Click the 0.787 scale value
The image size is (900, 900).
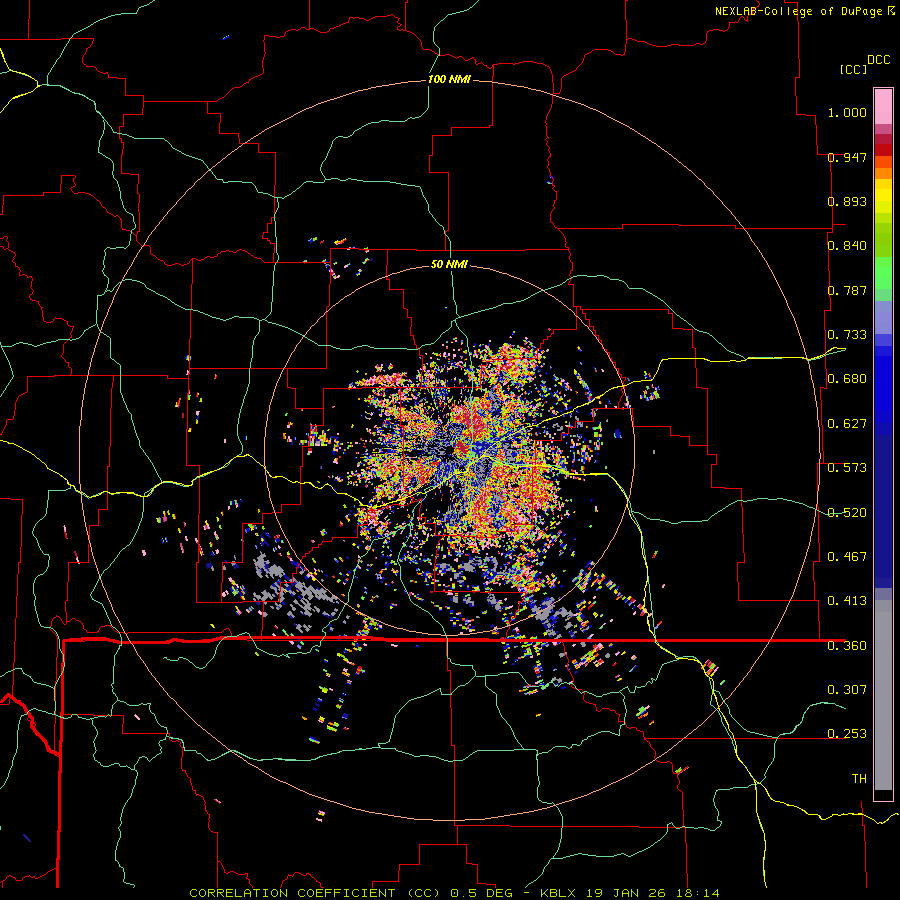(847, 290)
